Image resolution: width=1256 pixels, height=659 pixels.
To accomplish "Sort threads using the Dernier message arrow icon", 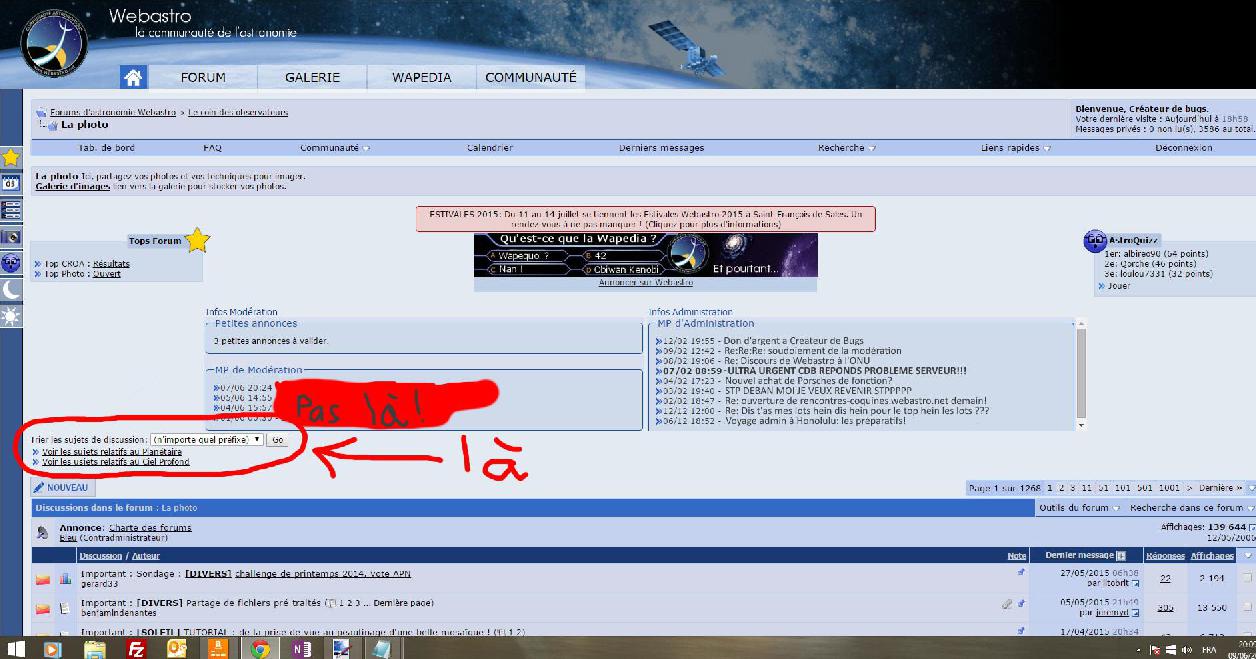I will point(1121,556).
